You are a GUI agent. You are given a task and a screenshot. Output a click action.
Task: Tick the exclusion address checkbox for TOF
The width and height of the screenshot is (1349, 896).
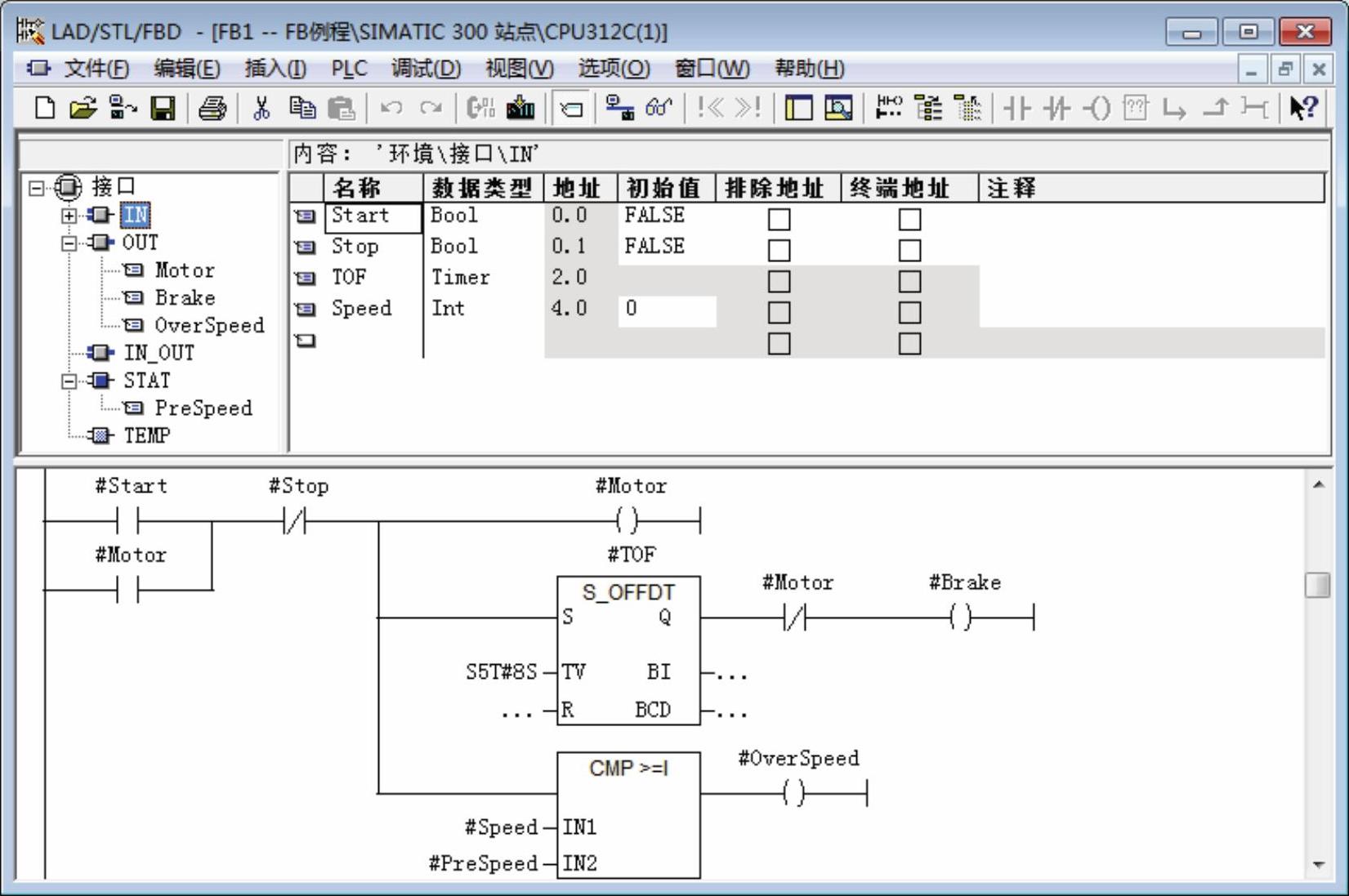click(779, 281)
